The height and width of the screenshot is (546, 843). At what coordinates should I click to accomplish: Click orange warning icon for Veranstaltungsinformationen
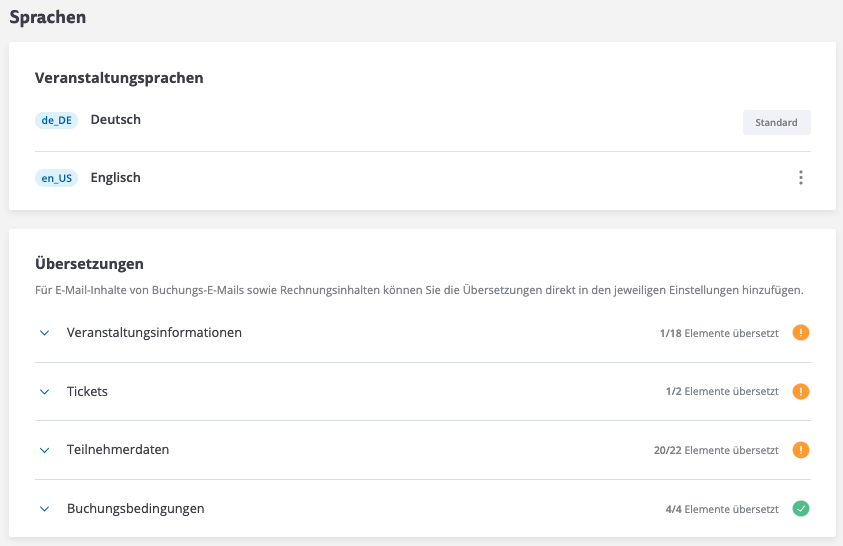point(801,333)
